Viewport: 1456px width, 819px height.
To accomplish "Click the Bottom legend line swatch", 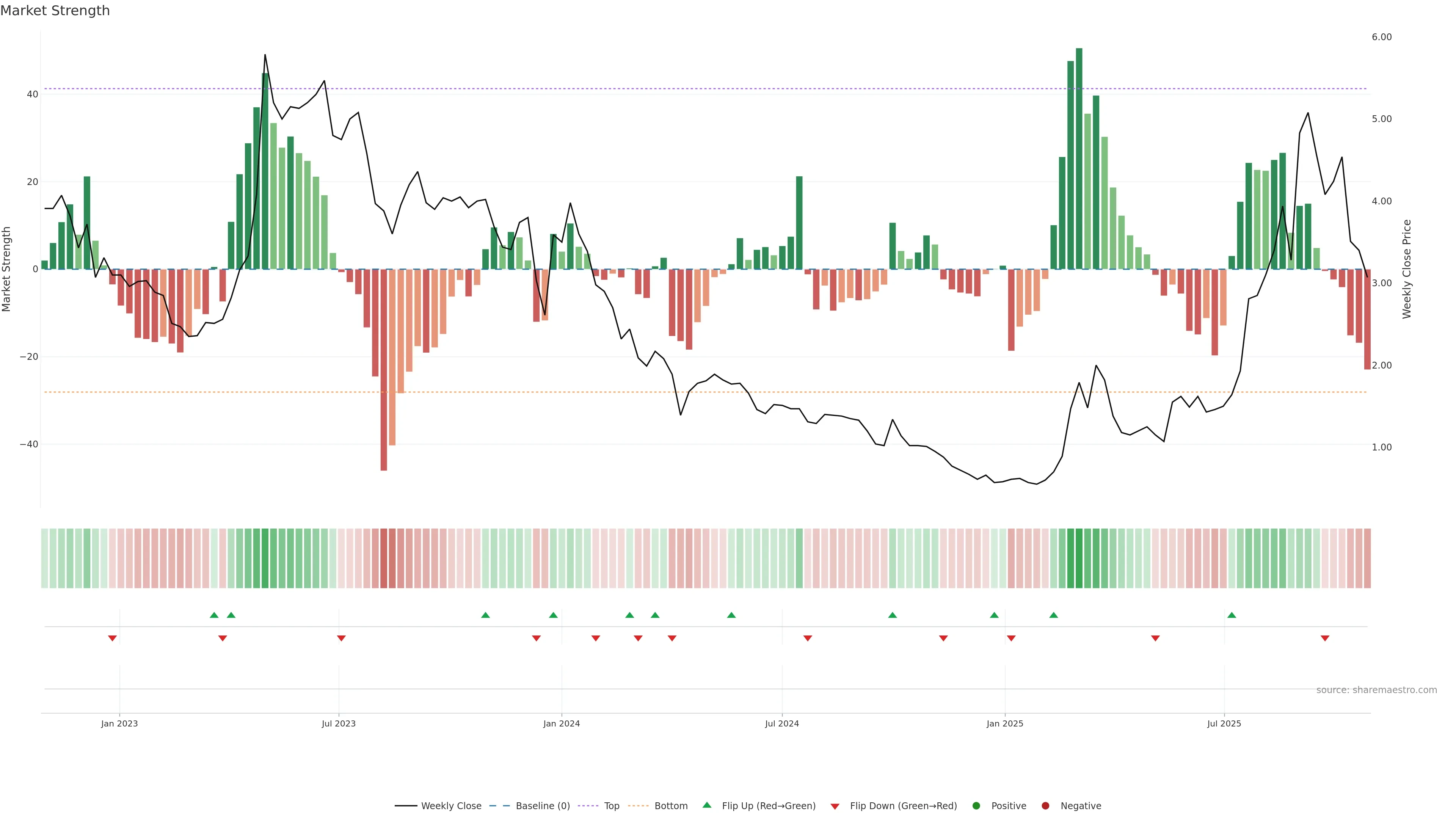I will click(x=638, y=805).
